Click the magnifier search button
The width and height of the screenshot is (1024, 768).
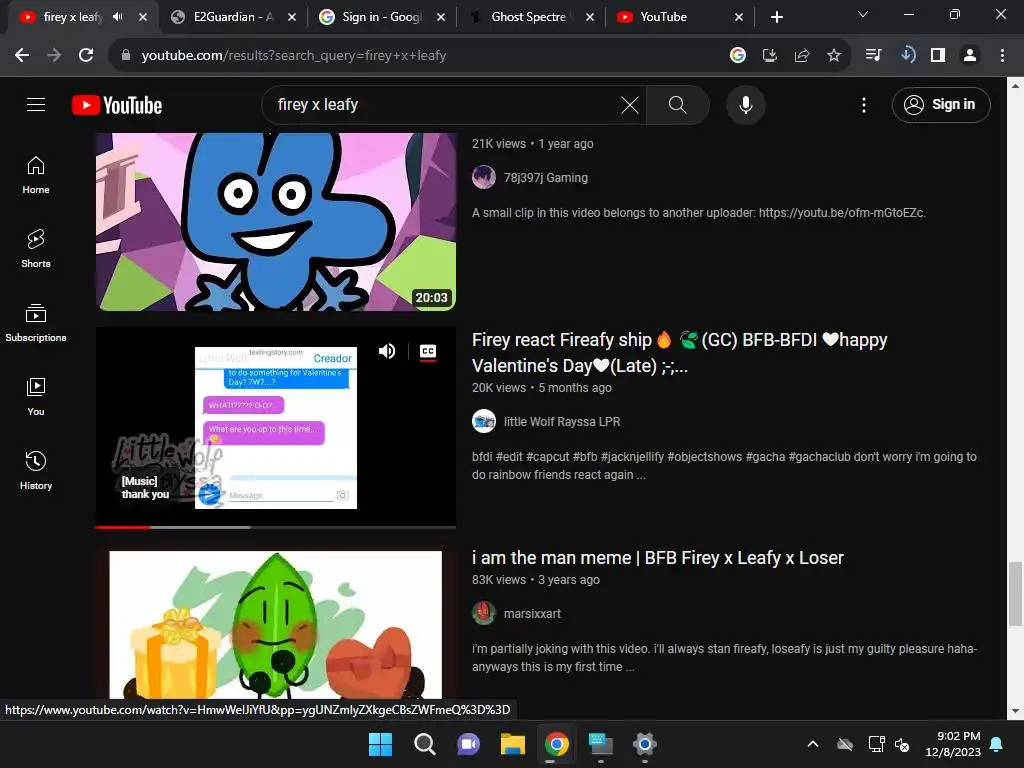point(677,104)
